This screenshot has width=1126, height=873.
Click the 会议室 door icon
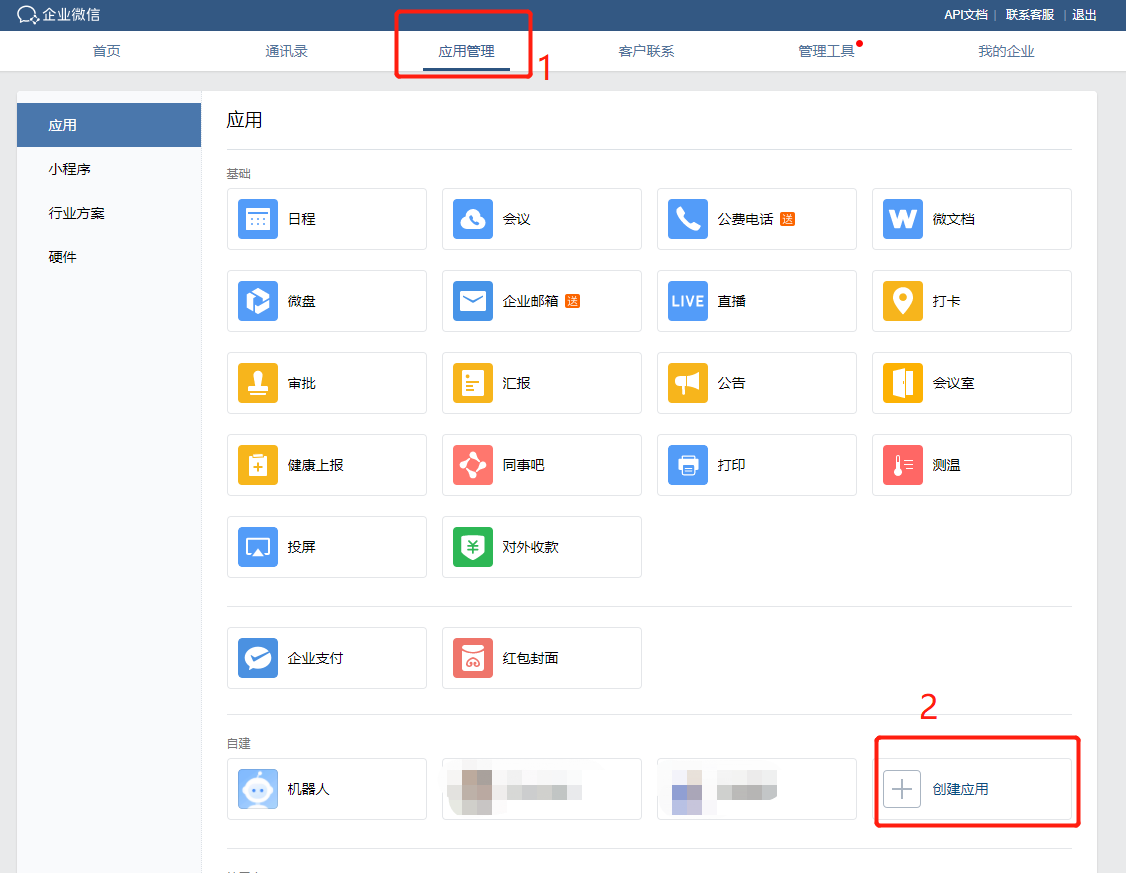pyautogui.click(x=903, y=383)
